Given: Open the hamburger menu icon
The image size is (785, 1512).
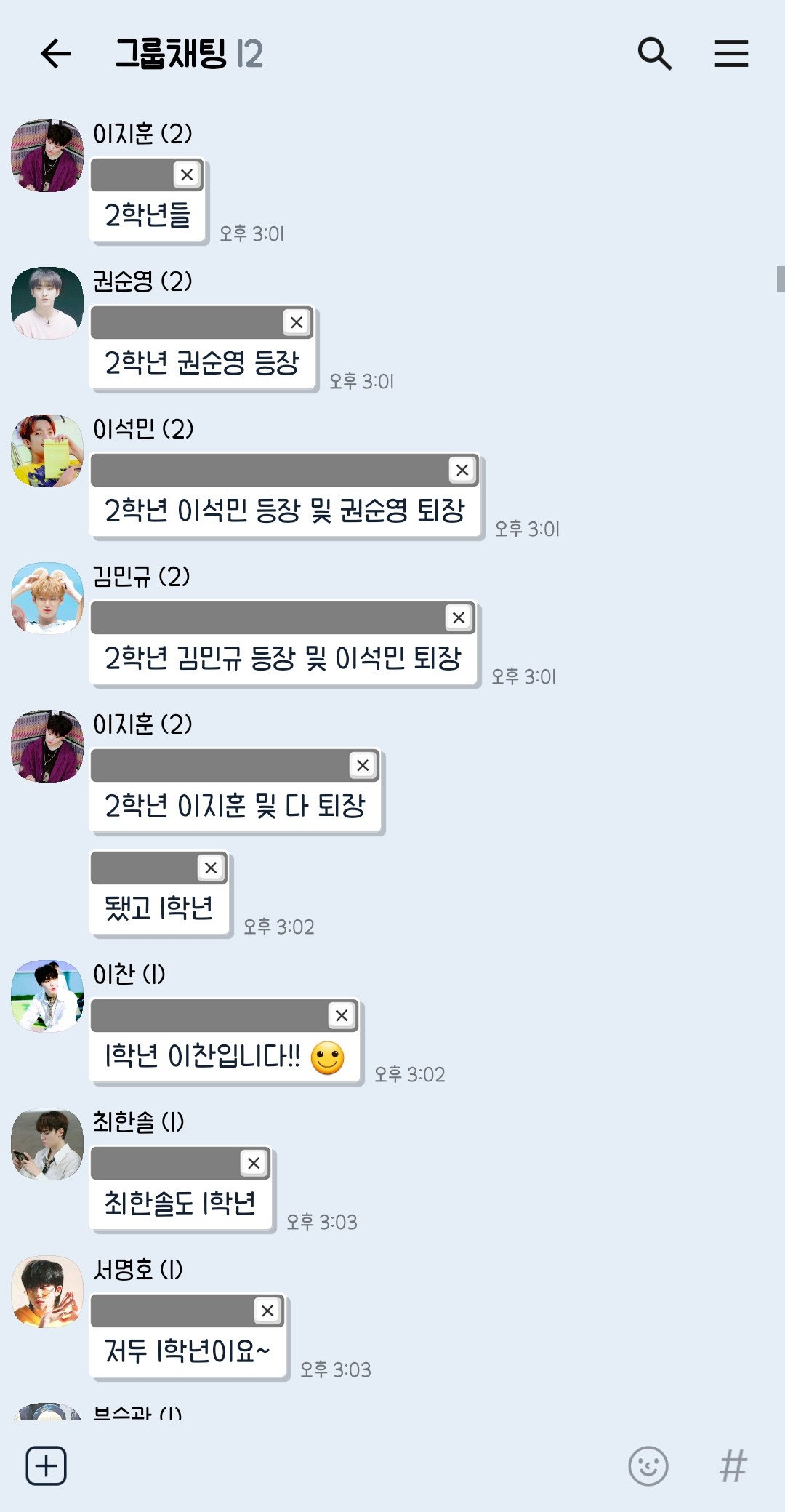Looking at the screenshot, I should 731,54.
